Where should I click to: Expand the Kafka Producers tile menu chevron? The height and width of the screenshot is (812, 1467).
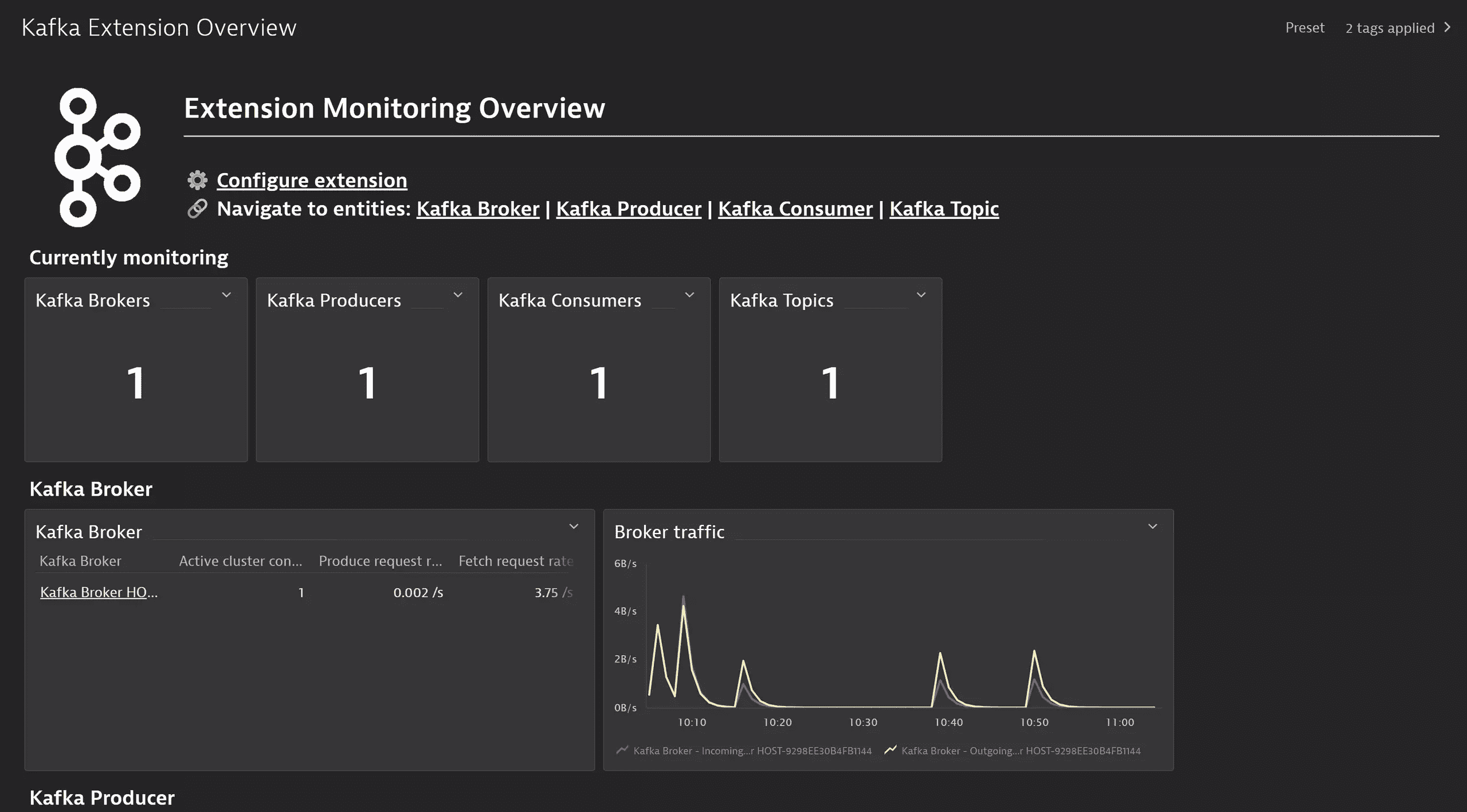pos(458,295)
